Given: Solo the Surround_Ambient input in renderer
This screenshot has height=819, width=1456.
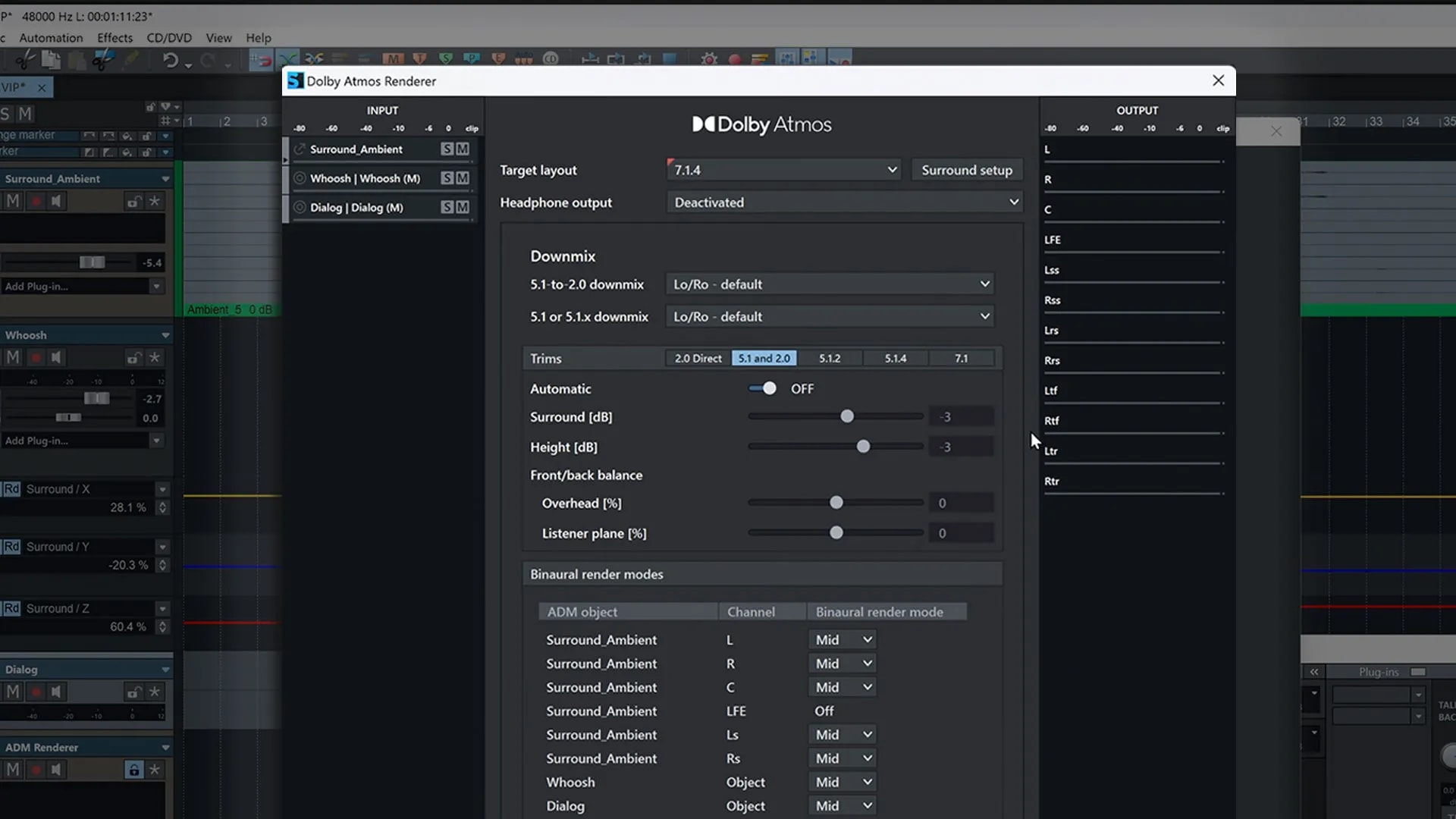Looking at the screenshot, I should click(447, 149).
